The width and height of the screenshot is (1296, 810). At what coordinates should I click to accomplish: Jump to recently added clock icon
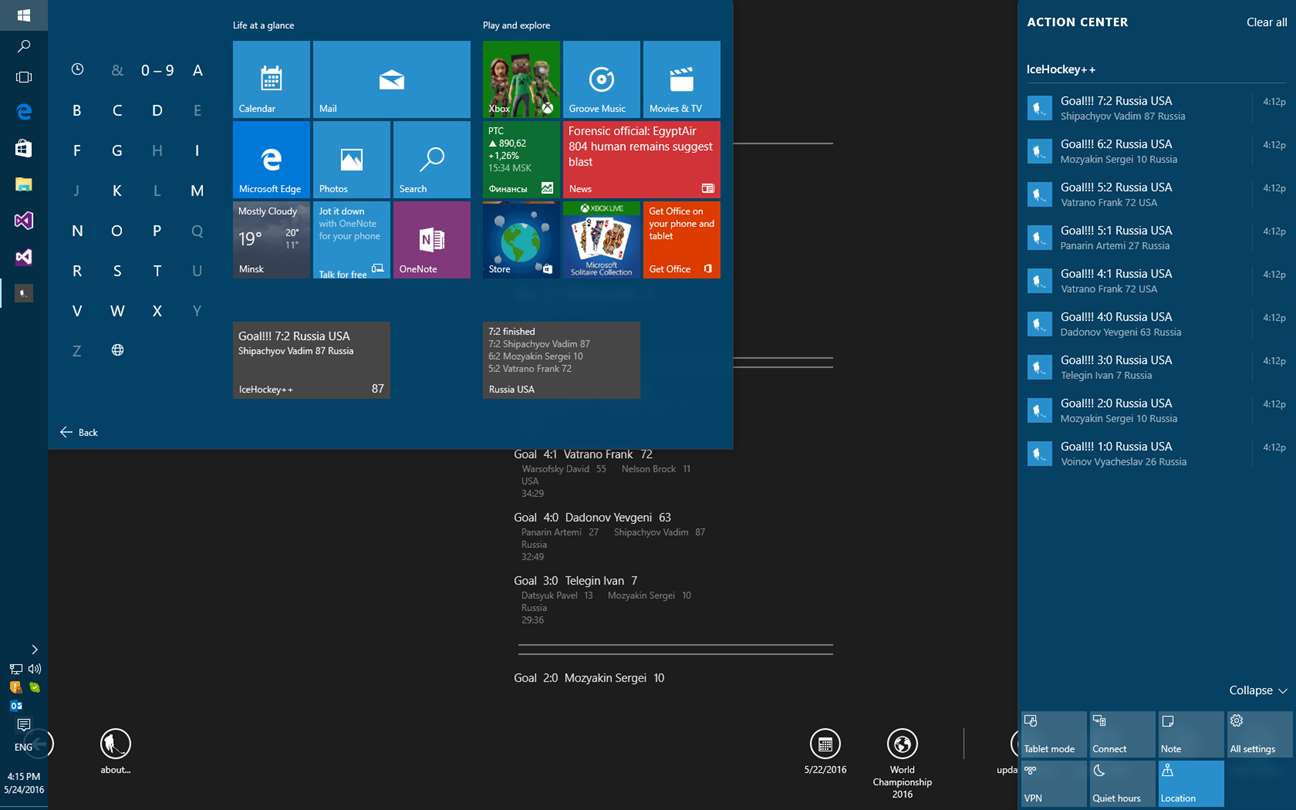point(77,70)
